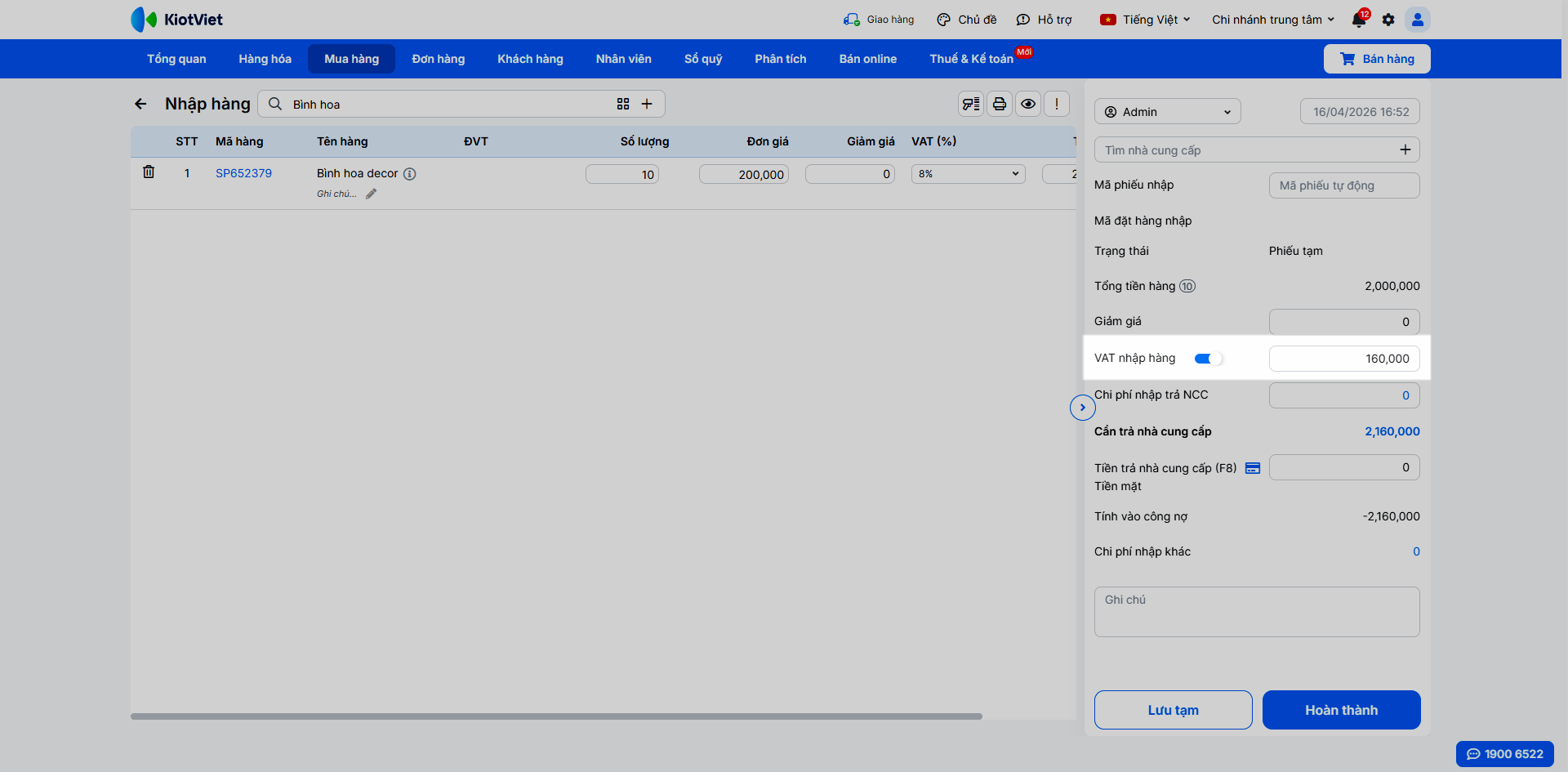
Task: Click the Đơn giá price field
Action: (744, 174)
